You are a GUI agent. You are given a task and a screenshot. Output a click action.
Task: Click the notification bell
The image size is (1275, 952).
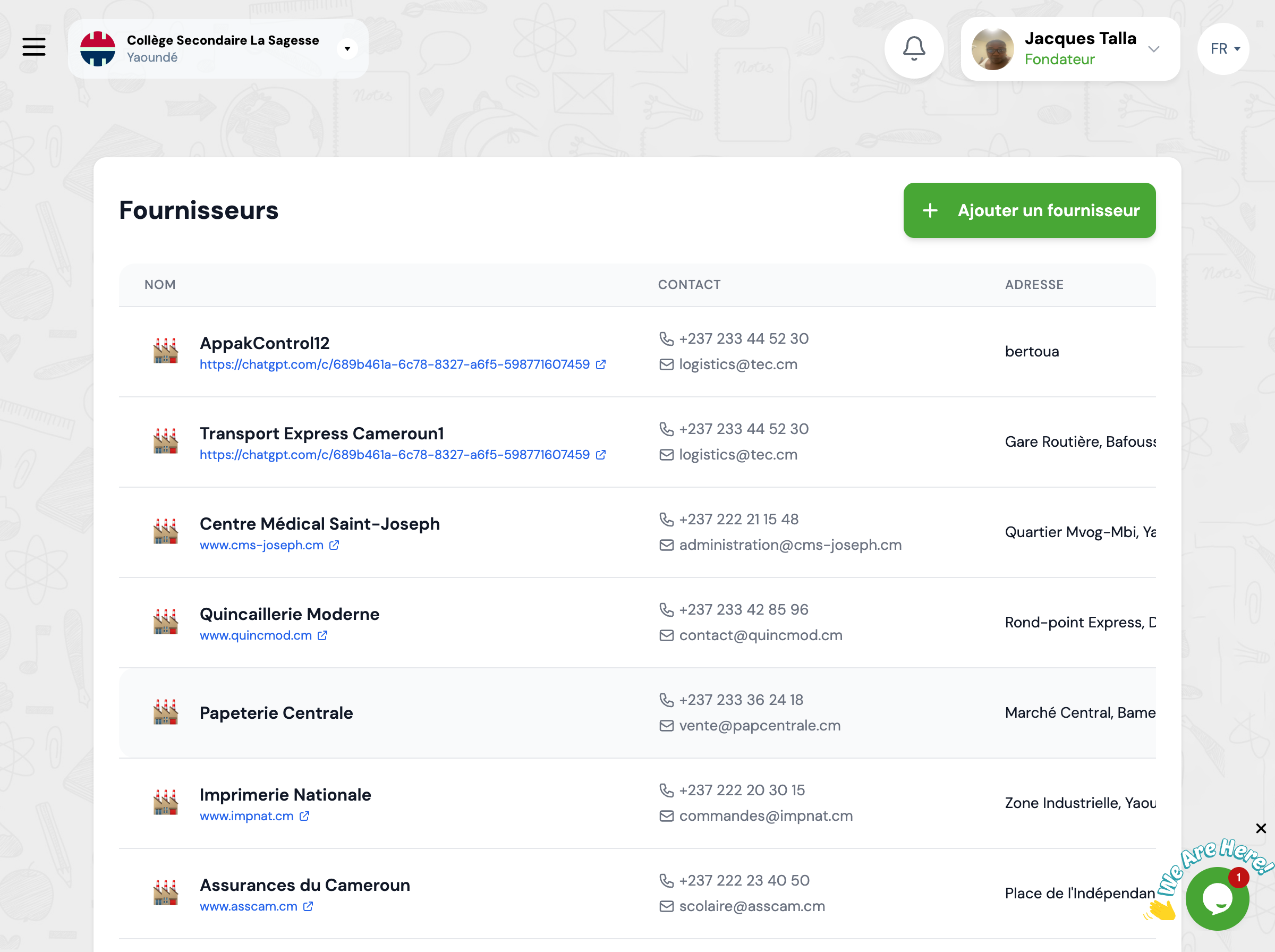pos(913,49)
